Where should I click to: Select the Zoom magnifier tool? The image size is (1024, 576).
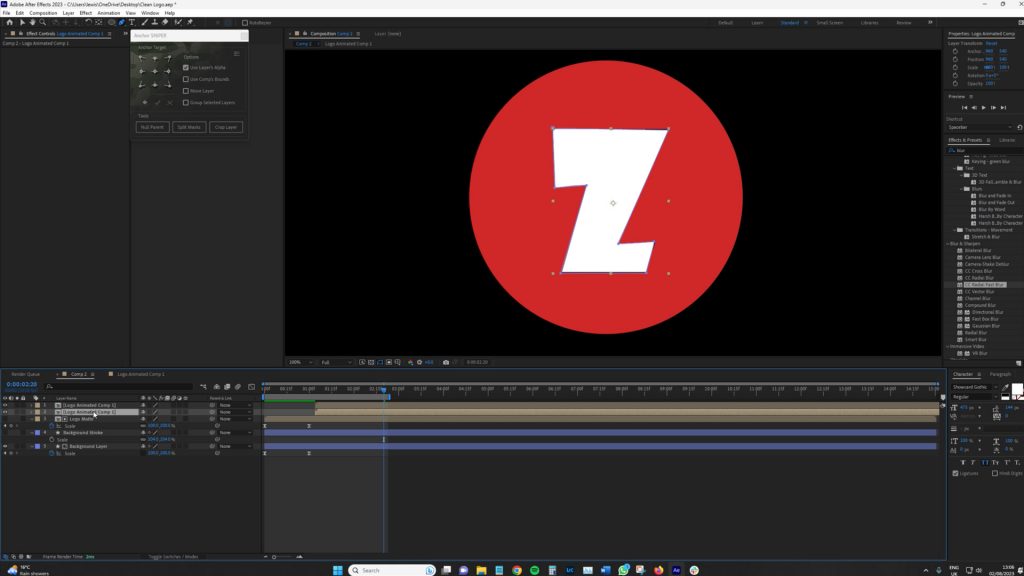tap(42, 22)
